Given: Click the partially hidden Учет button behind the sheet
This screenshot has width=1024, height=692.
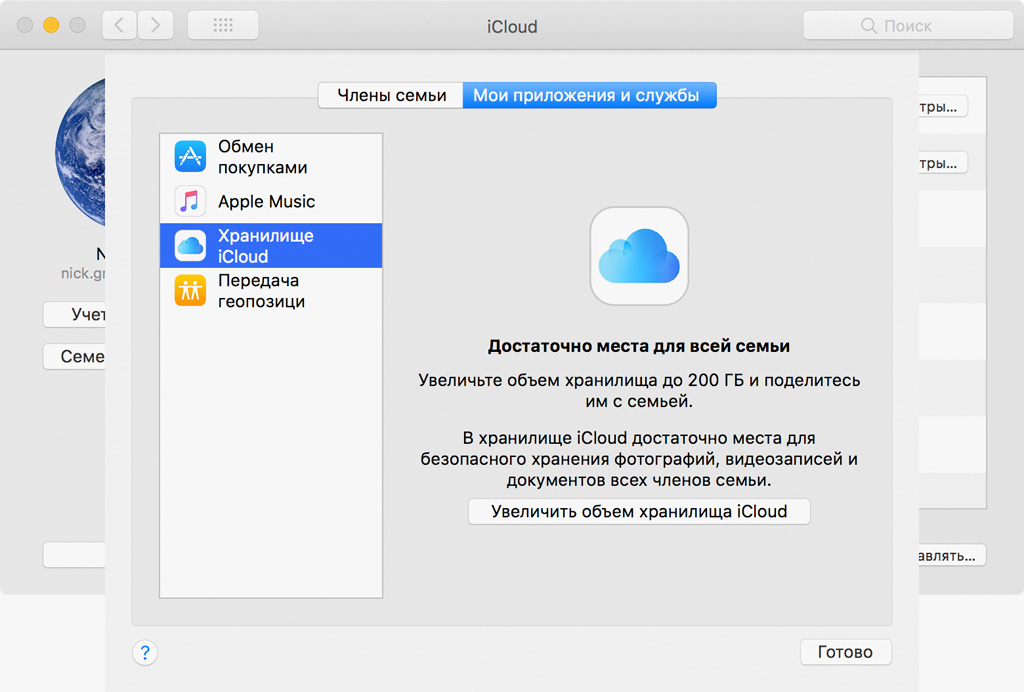Looking at the screenshot, I should (74, 314).
